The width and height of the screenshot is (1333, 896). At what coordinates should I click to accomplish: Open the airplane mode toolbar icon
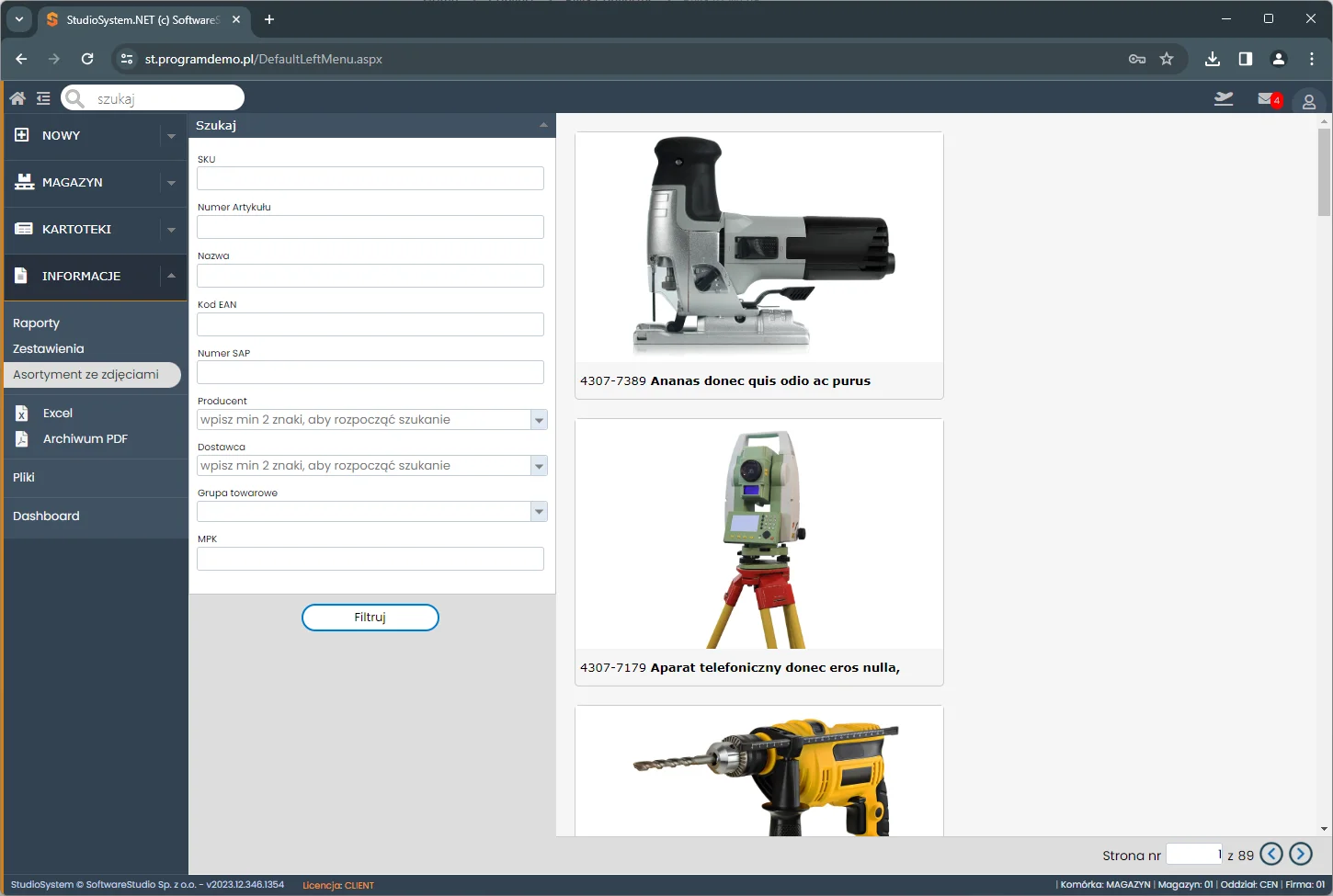coord(1224,98)
